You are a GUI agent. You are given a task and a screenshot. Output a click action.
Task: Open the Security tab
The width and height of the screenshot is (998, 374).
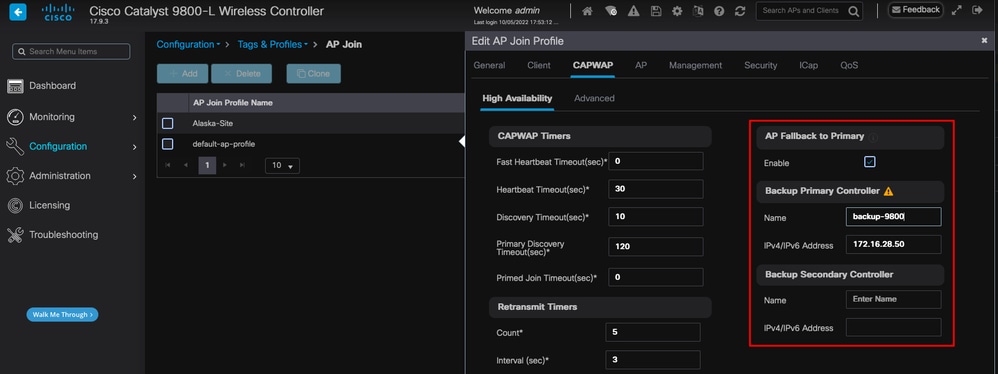(761, 65)
